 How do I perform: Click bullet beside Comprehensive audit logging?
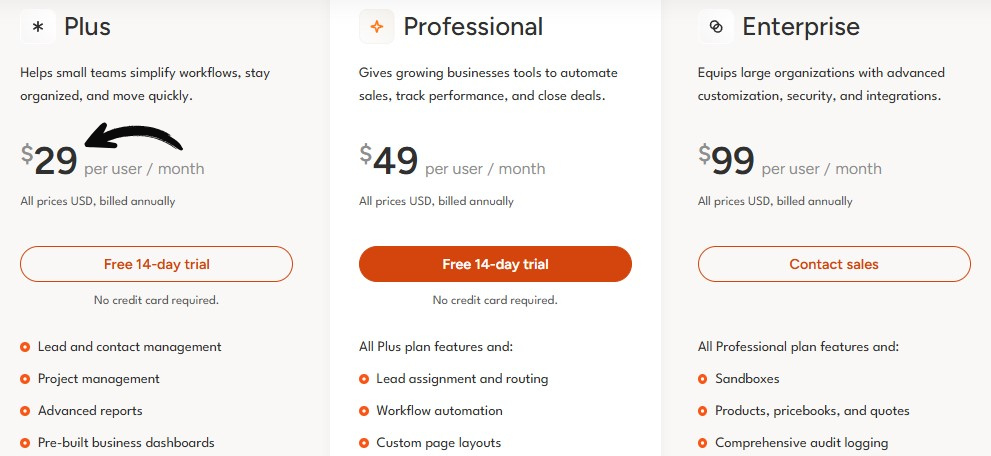(x=703, y=443)
